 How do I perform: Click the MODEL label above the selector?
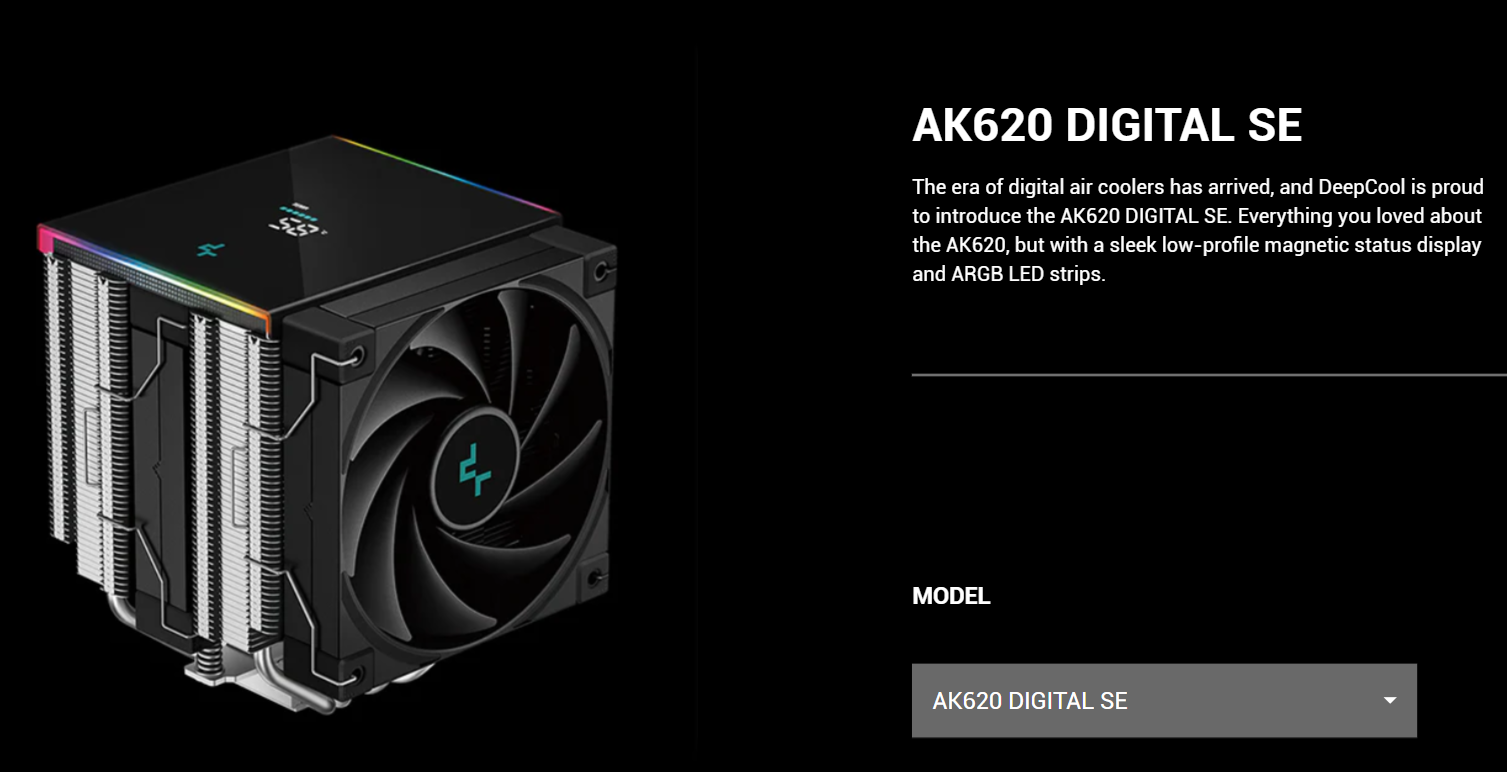point(951,596)
